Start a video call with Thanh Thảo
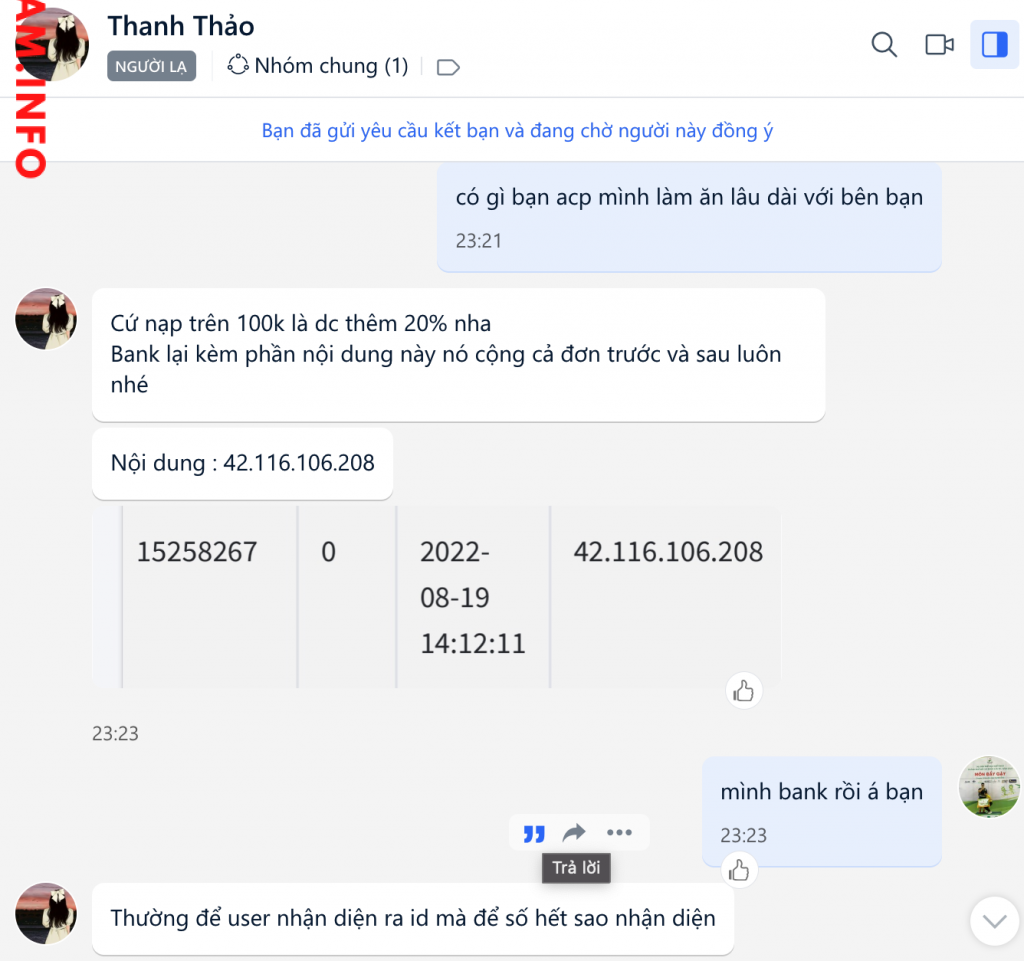Viewport: 1024px width, 961px height. (x=940, y=44)
